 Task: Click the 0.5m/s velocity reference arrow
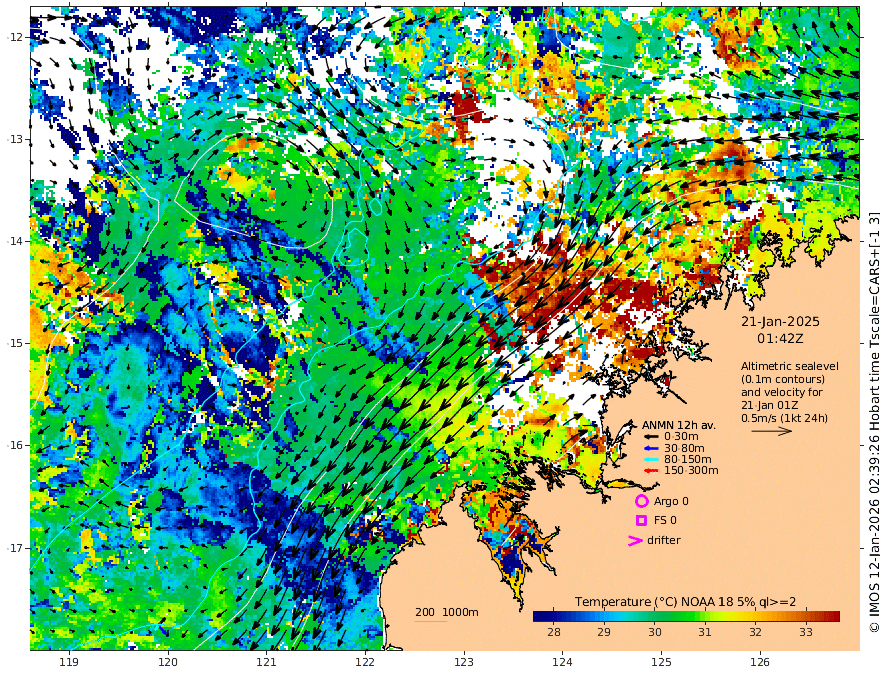pyautogui.click(x=772, y=431)
